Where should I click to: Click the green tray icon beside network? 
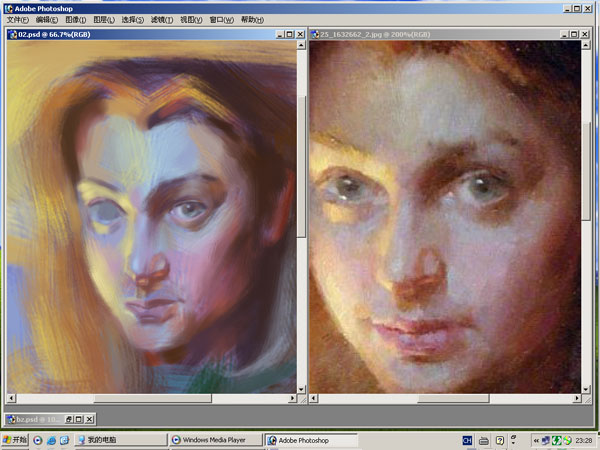tap(556, 440)
